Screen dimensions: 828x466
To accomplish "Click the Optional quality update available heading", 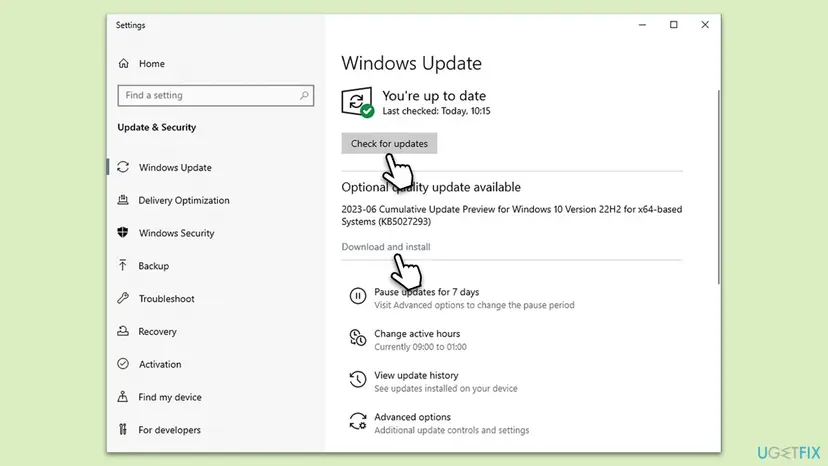I will pos(431,187).
